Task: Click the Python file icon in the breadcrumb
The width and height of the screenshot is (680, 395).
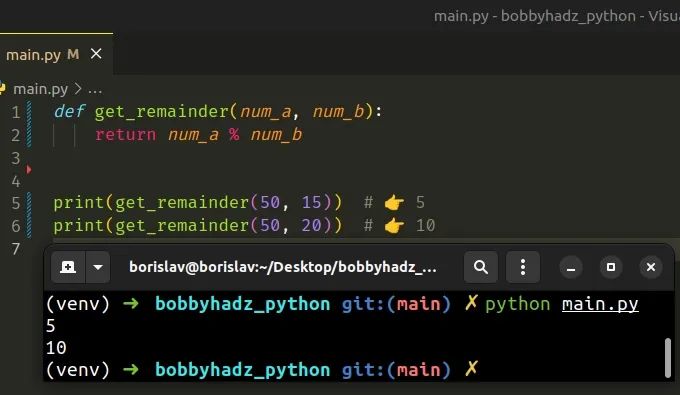Action: [x=2, y=88]
